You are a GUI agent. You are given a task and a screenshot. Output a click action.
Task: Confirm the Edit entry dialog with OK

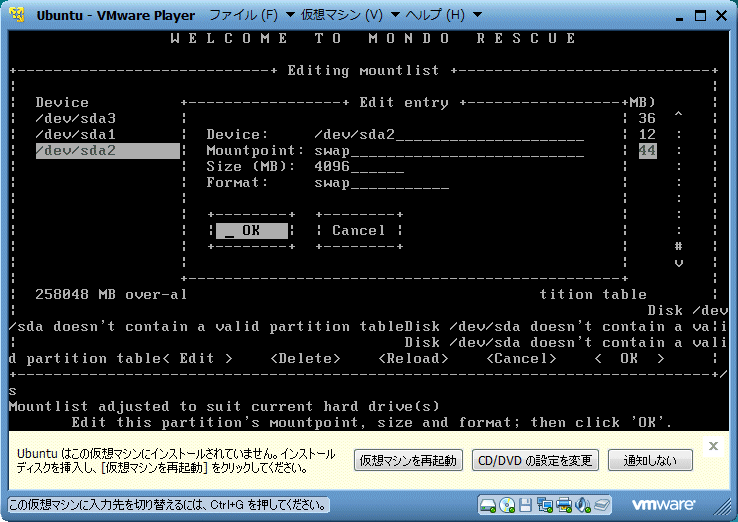click(252, 230)
